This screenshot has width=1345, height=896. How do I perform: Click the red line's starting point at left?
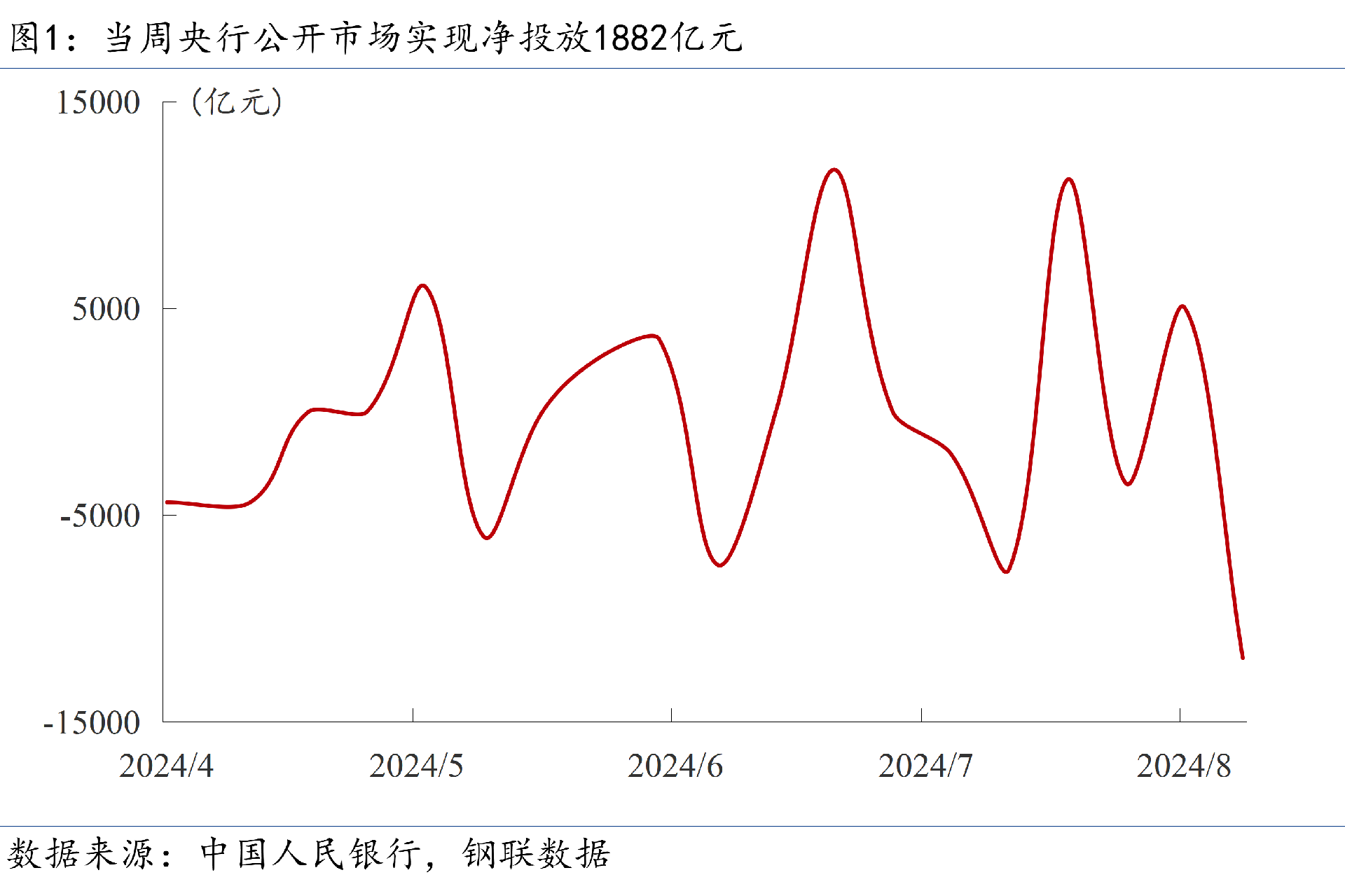[167, 502]
